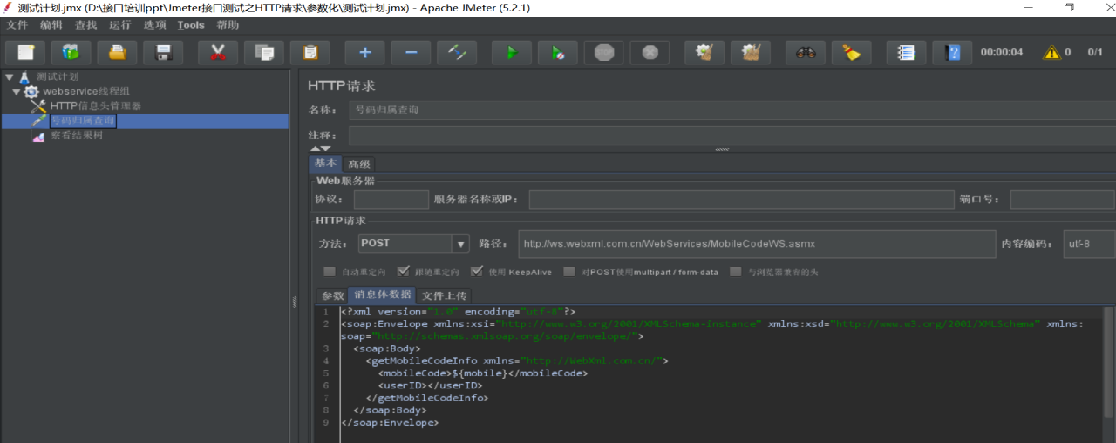Open the 文件 menu
Viewport: 1116px width, 443px height.
(x=17, y=25)
